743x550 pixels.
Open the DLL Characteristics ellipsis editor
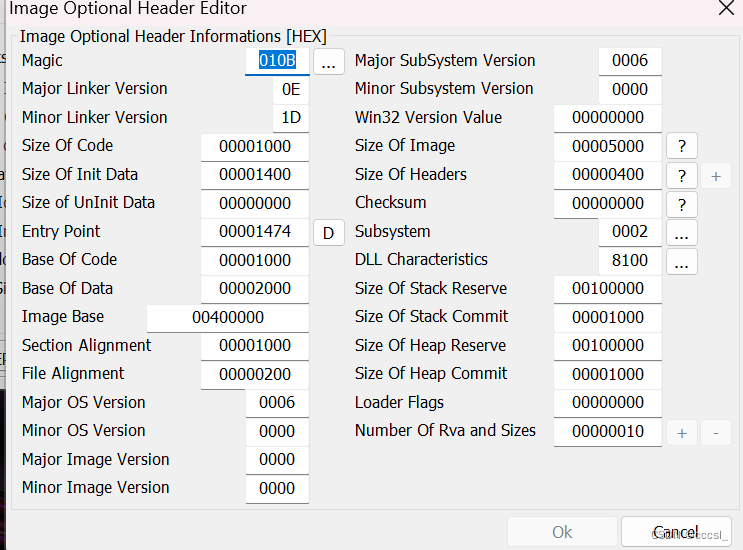point(681,261)
